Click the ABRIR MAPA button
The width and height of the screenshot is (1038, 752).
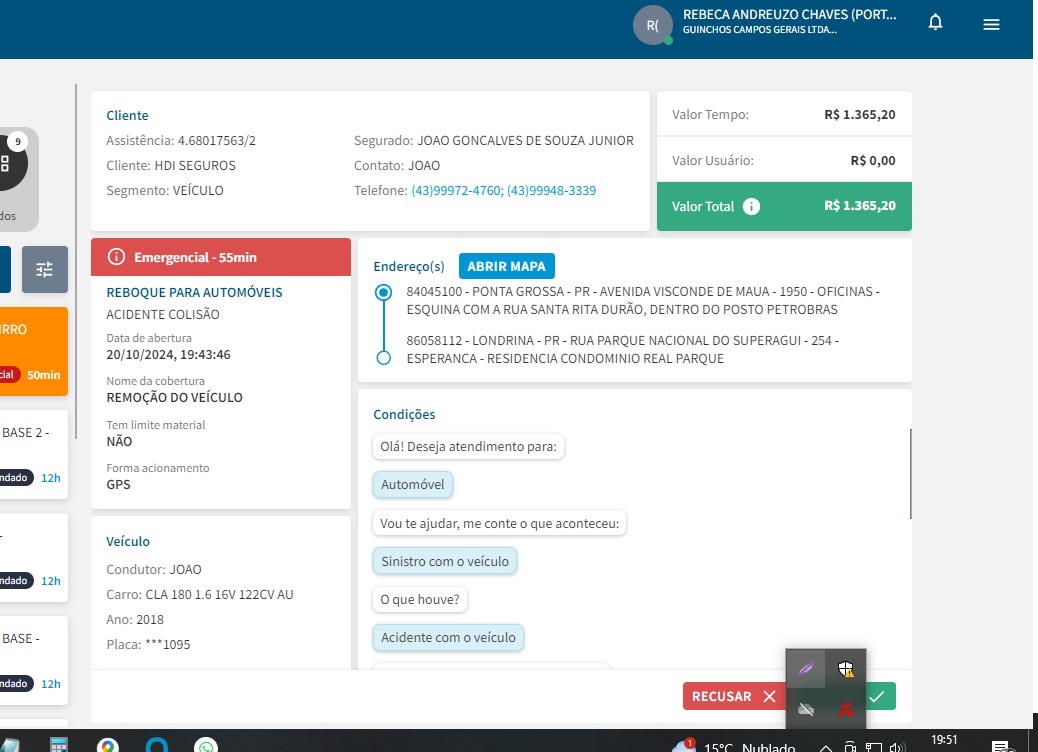pyautogui.click(x=506, y=266)
